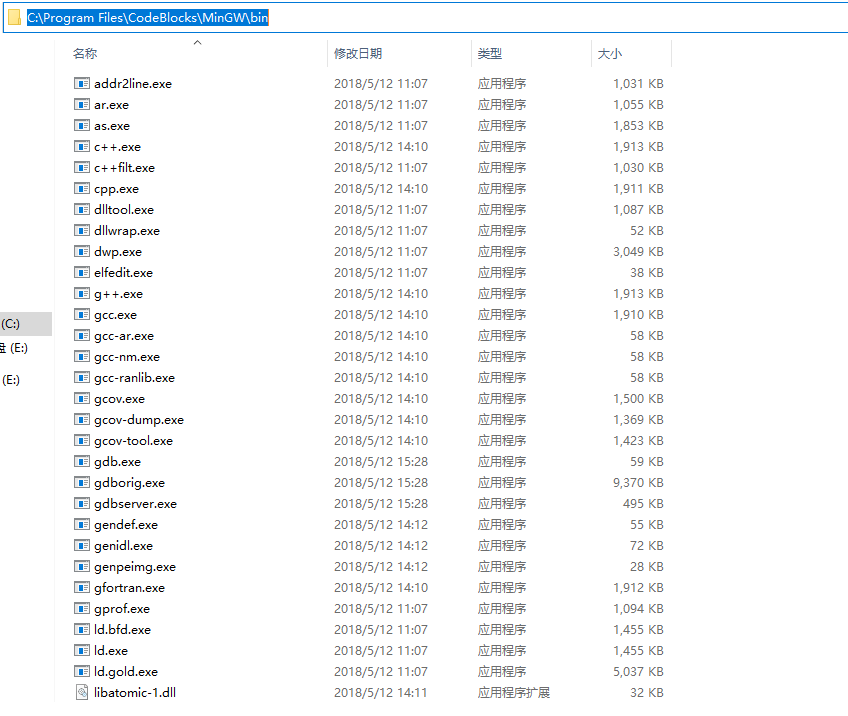Click the 38 KB size of elfedit.exe

point(647,273)
